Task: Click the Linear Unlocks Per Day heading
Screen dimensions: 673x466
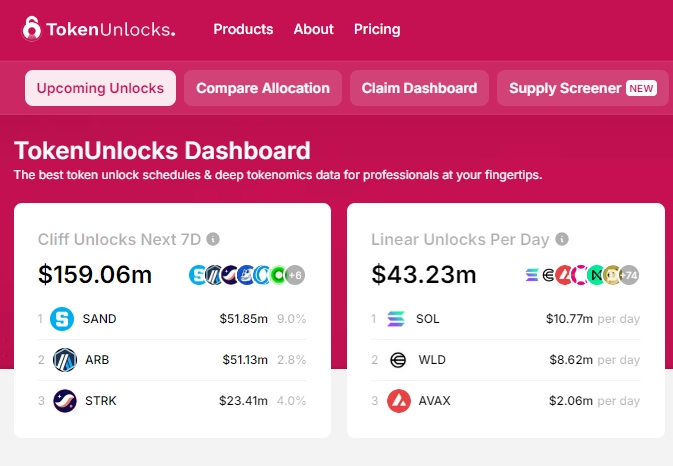Action: click(x=460, y=239)
